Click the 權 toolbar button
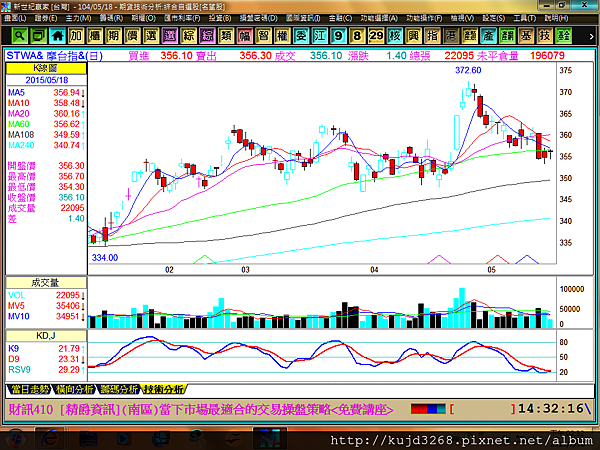The image size is (600, 450). coord(282,36)
